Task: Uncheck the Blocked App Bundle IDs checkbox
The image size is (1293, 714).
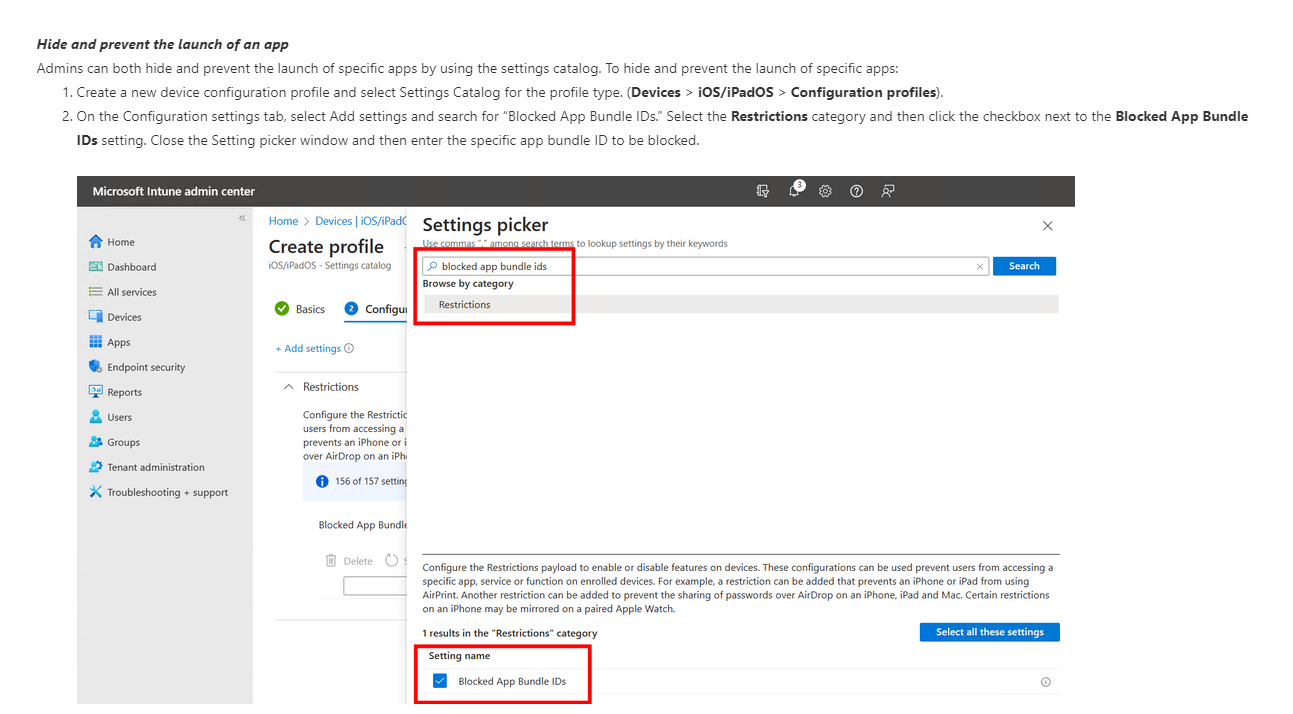Action: [440, 681]
